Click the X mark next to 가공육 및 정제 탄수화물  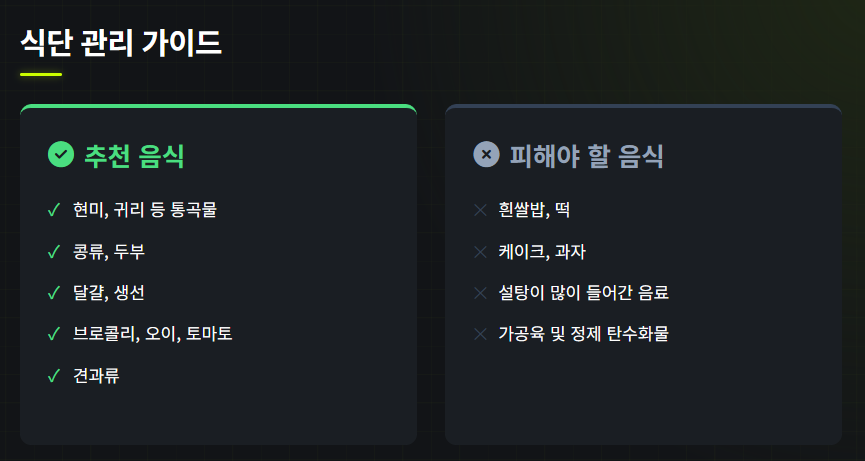pos(480,334)
